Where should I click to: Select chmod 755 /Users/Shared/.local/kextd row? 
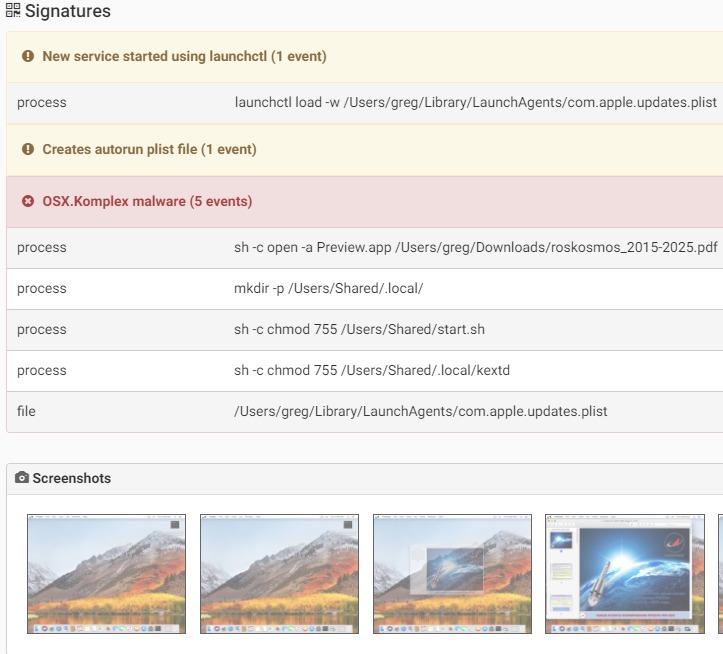365,371
